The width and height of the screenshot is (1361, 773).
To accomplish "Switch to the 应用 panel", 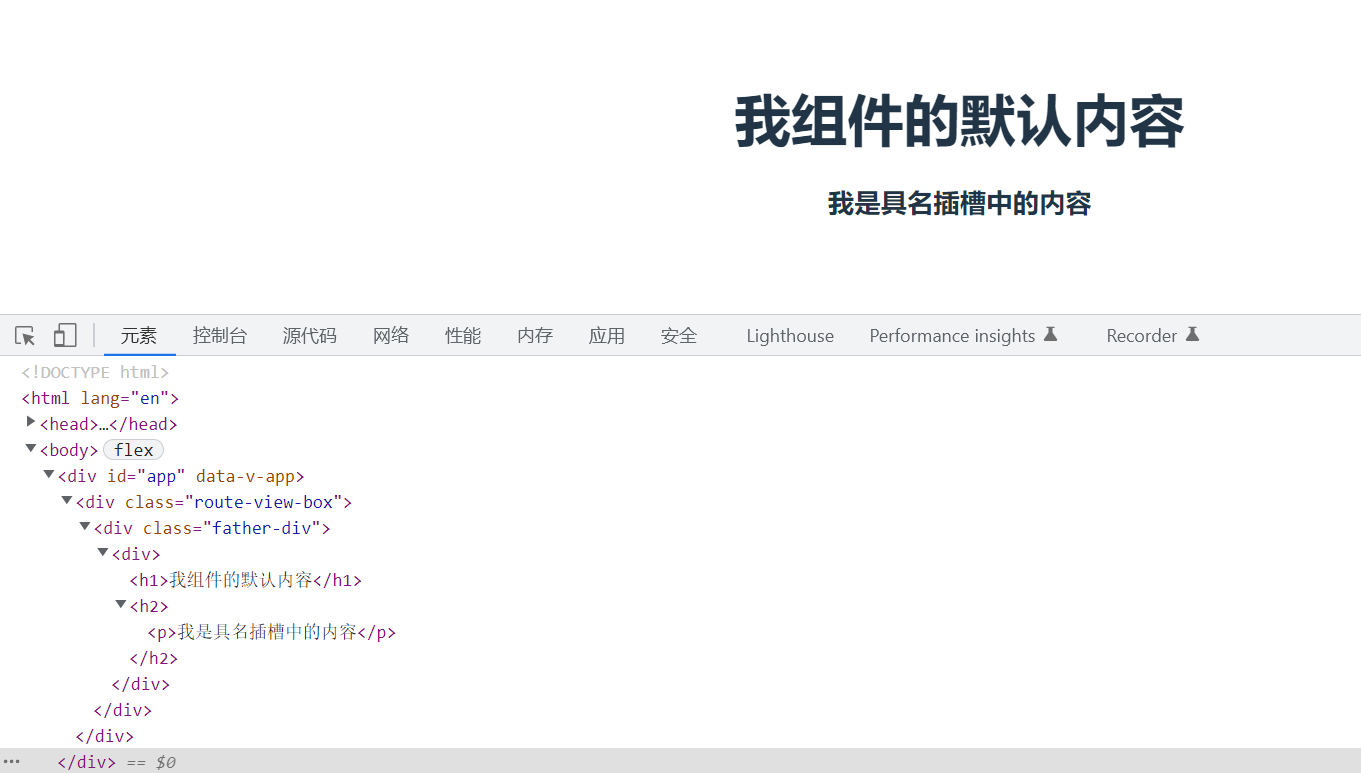I will click(x=607, y=335).
